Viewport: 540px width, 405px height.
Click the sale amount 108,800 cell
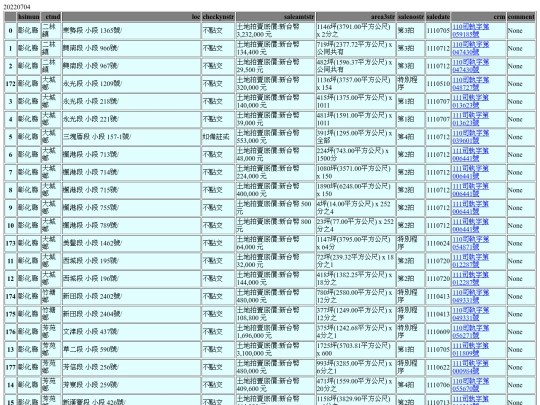275,314
